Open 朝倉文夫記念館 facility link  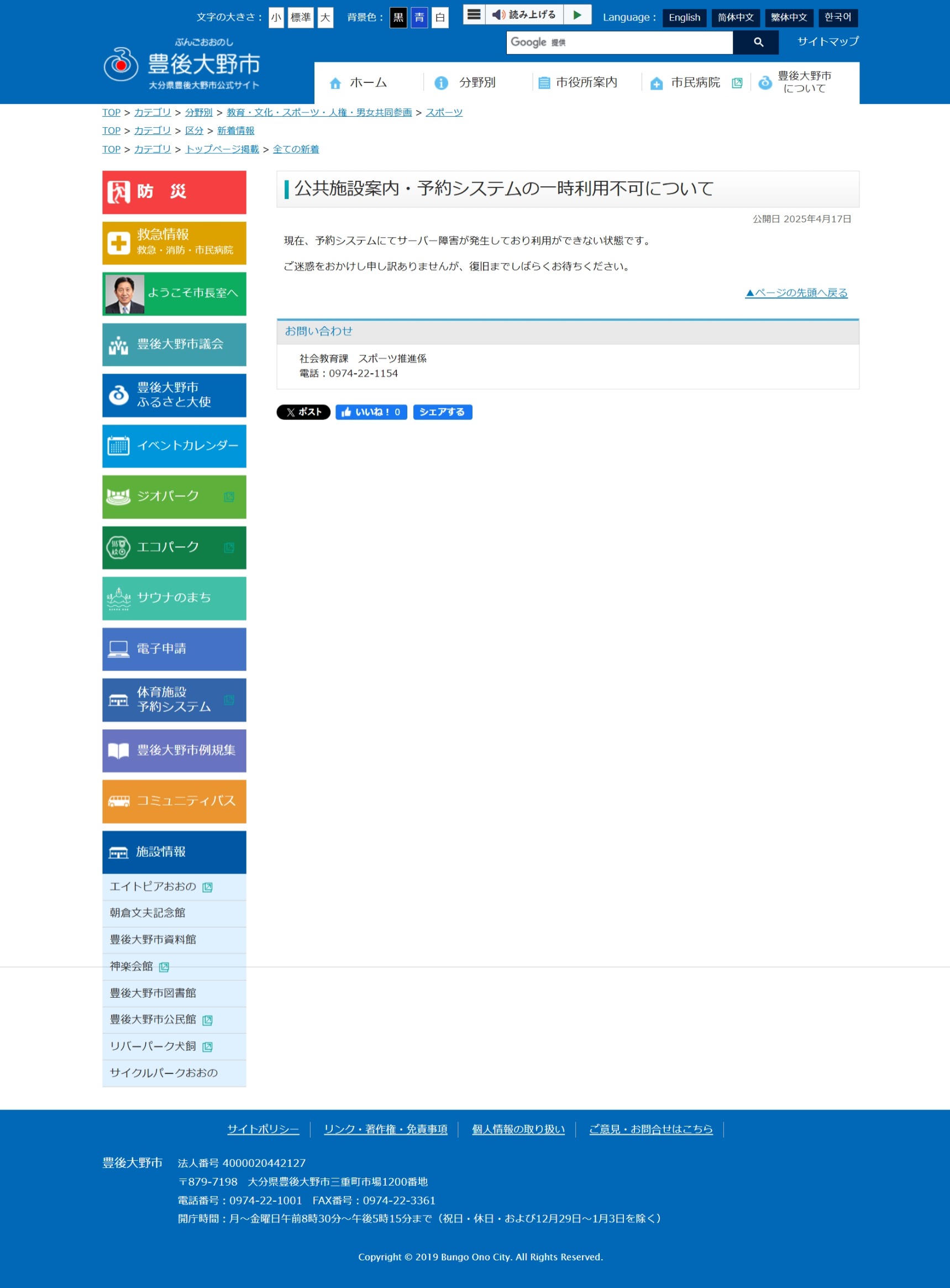174,914
